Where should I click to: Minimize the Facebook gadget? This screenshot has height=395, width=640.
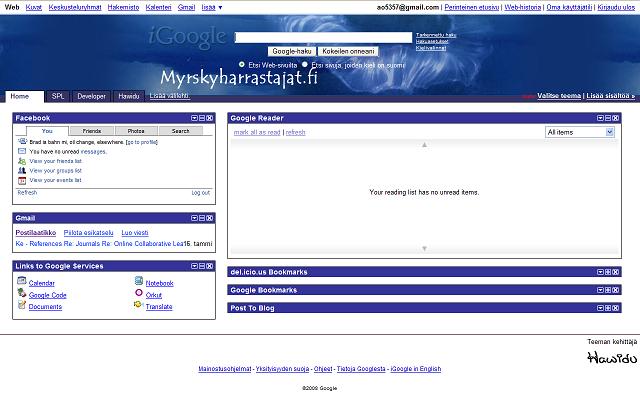click(x=202, y=118)
